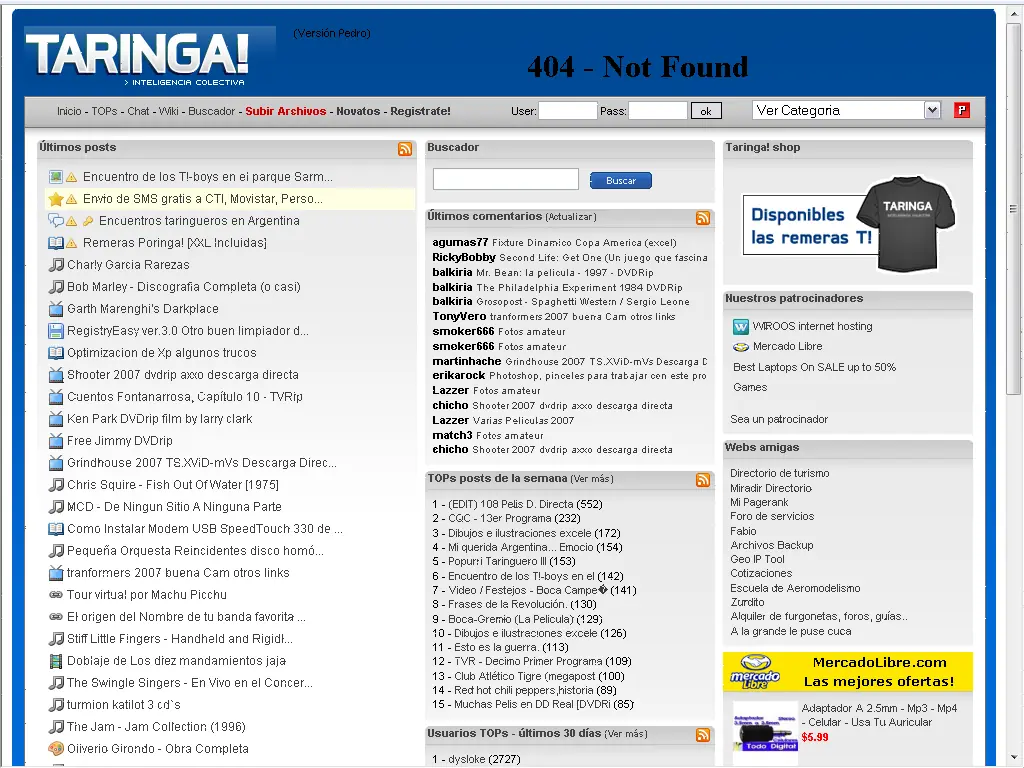1024x768 pixels.
Task: Open the Últimos posts RSS feed icon
Action: click(x=405, y=149)
